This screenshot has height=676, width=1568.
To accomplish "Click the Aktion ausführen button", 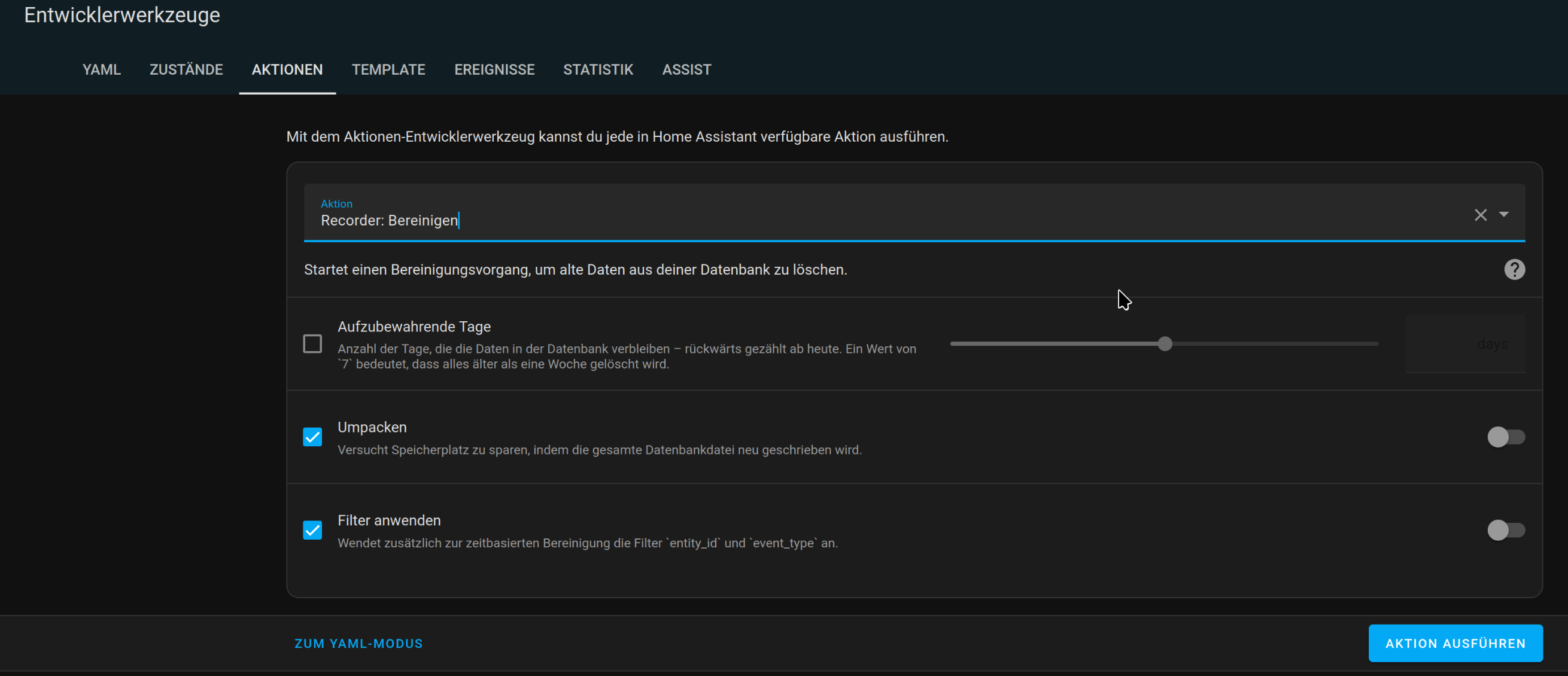I will coord(1455,643).
